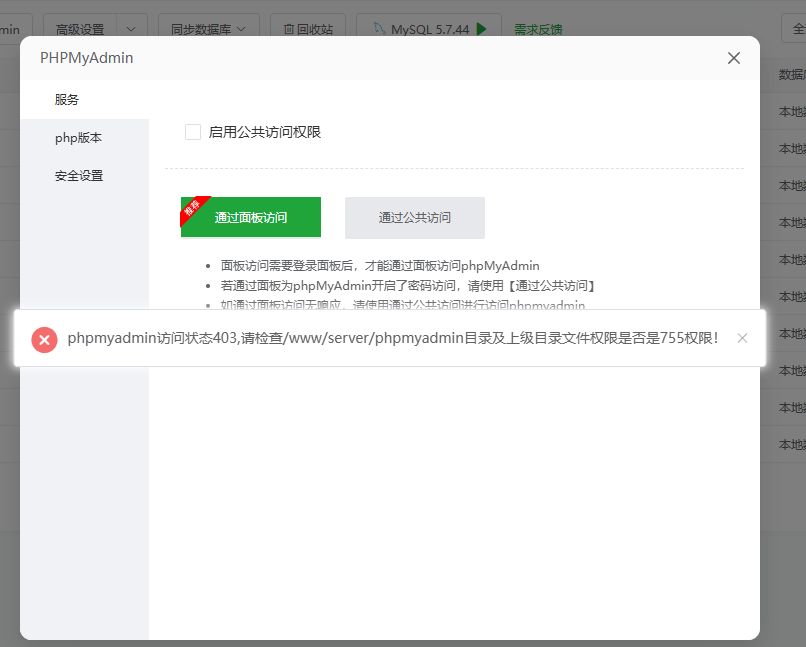Switch to the php版本 tab
806x647 pixels.
(78, 138)
